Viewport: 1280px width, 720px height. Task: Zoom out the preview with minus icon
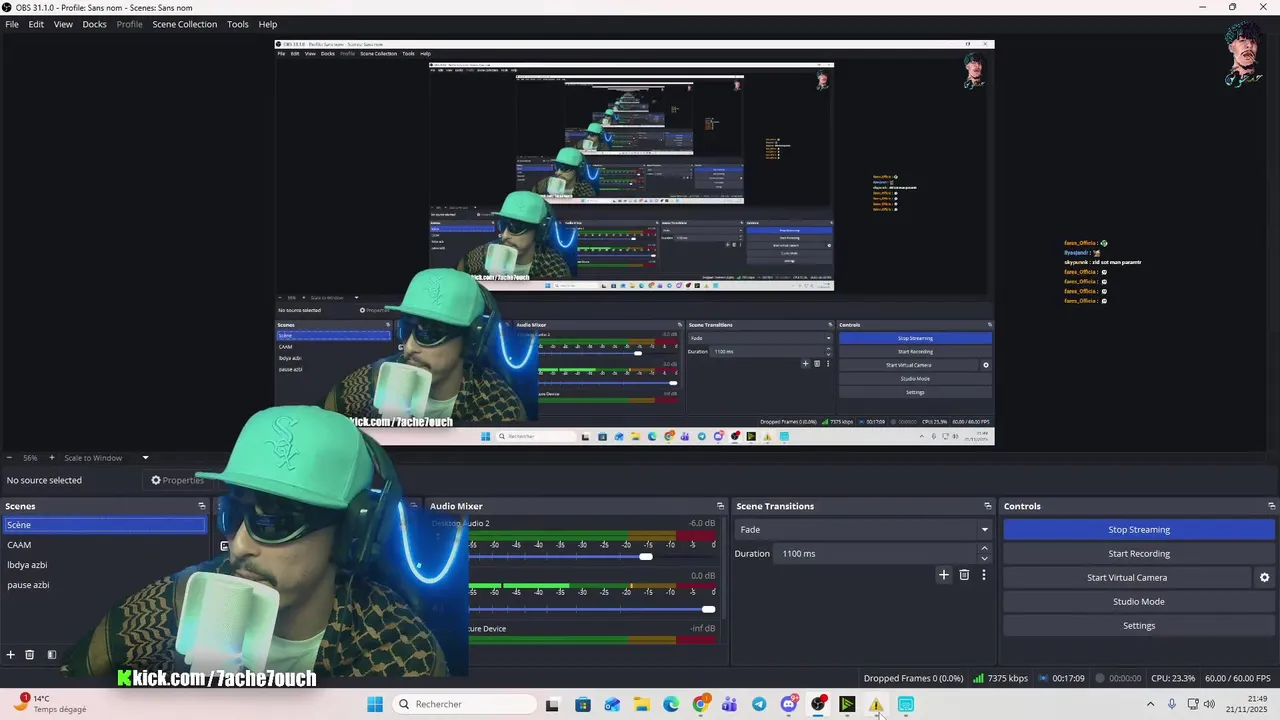click(x=9, y=458)
